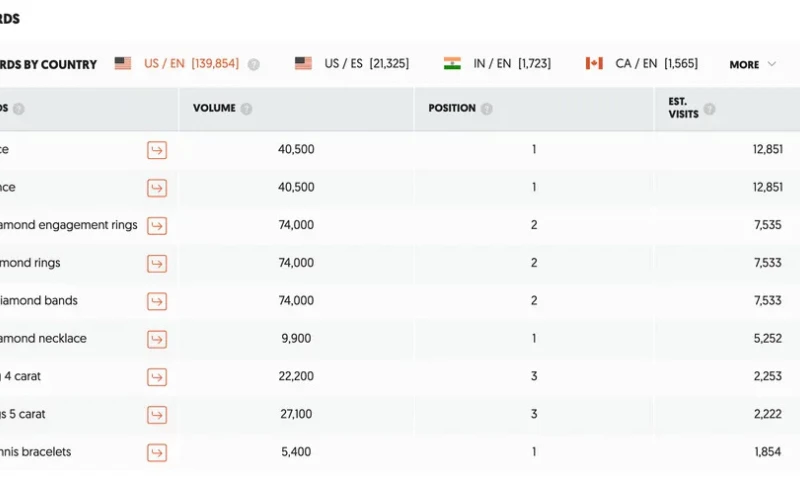
Task: Open arrow icon for 'mond rings' row
Action: 157,263
